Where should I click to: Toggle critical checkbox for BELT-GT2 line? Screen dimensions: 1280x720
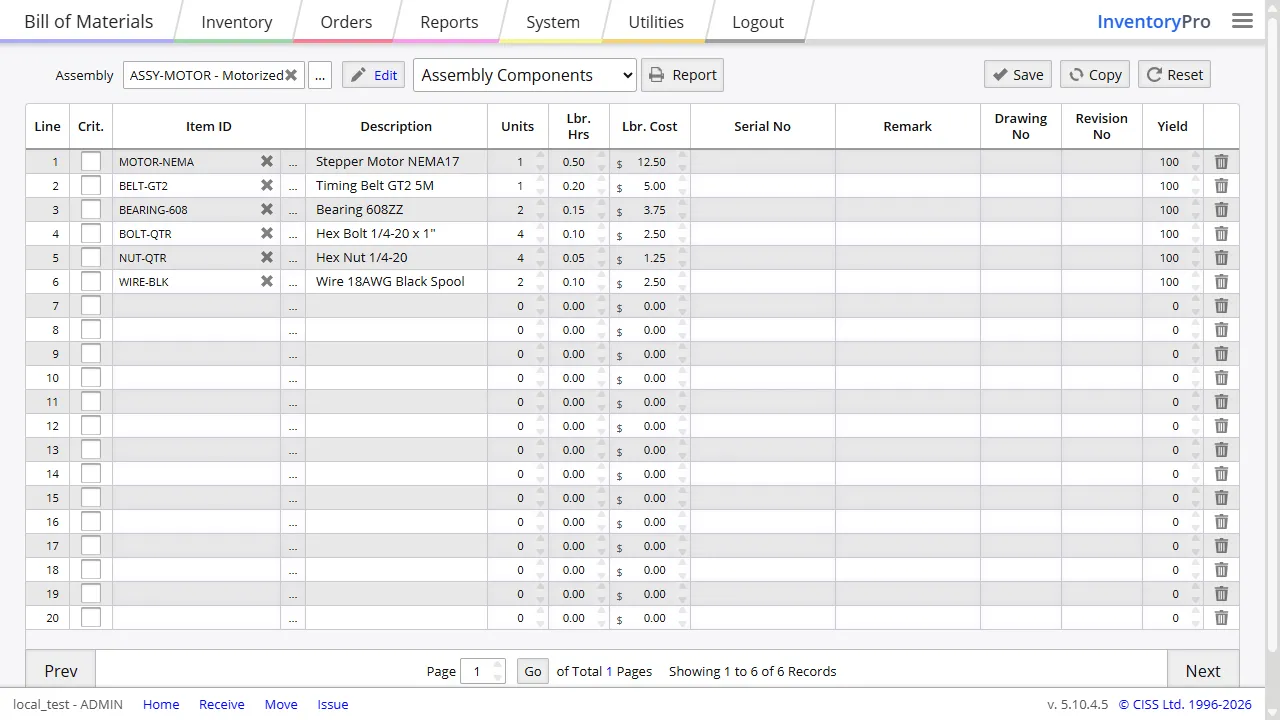coord(91,185)
